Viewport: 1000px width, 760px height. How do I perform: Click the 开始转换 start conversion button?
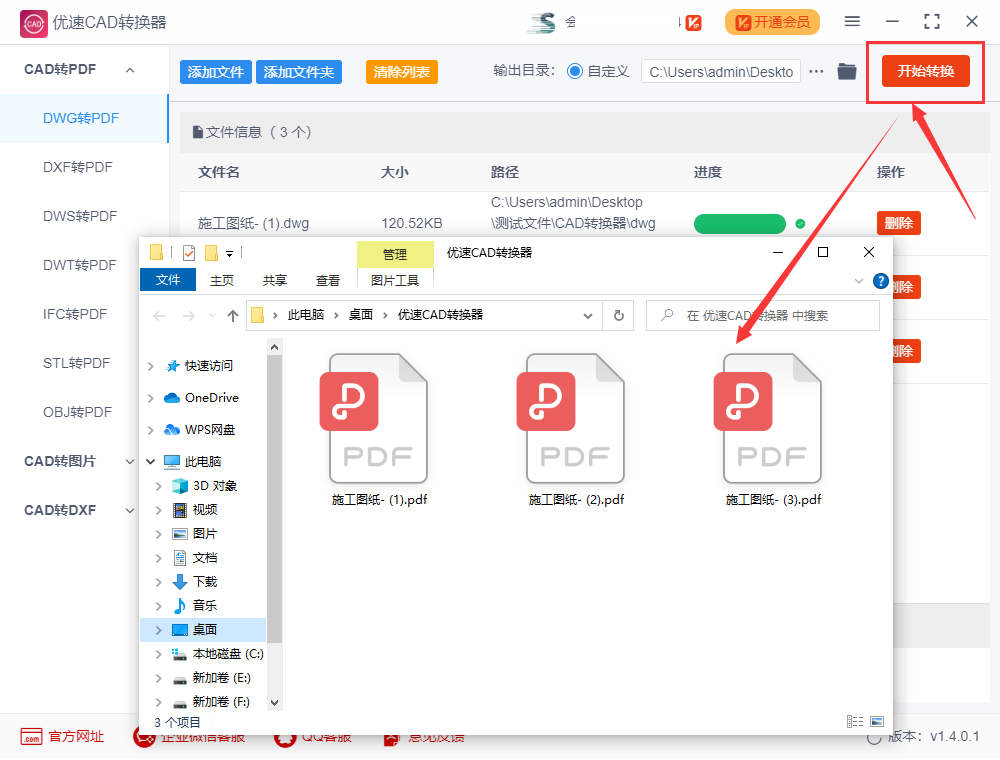[x=925, y=71]
